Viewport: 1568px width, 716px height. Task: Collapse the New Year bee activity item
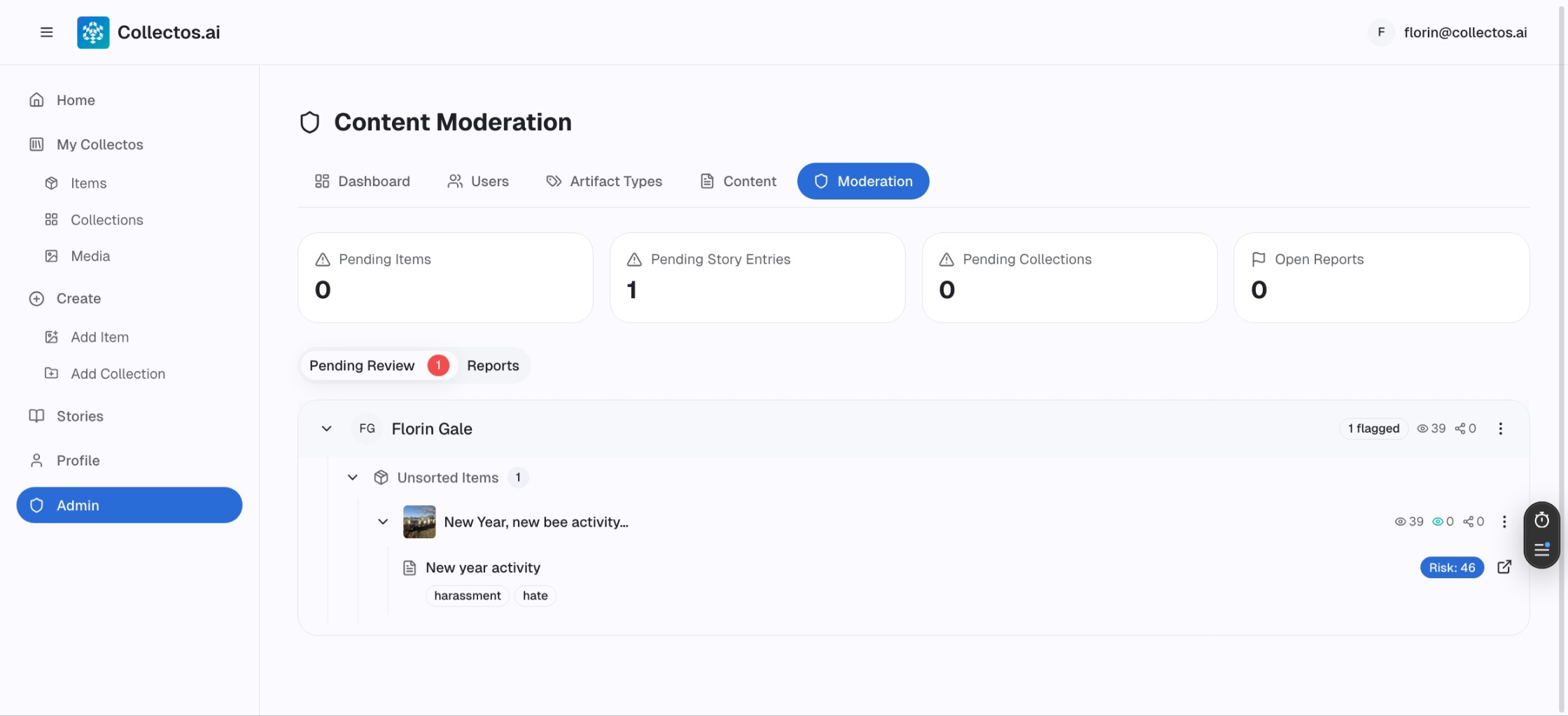point(383,521)
